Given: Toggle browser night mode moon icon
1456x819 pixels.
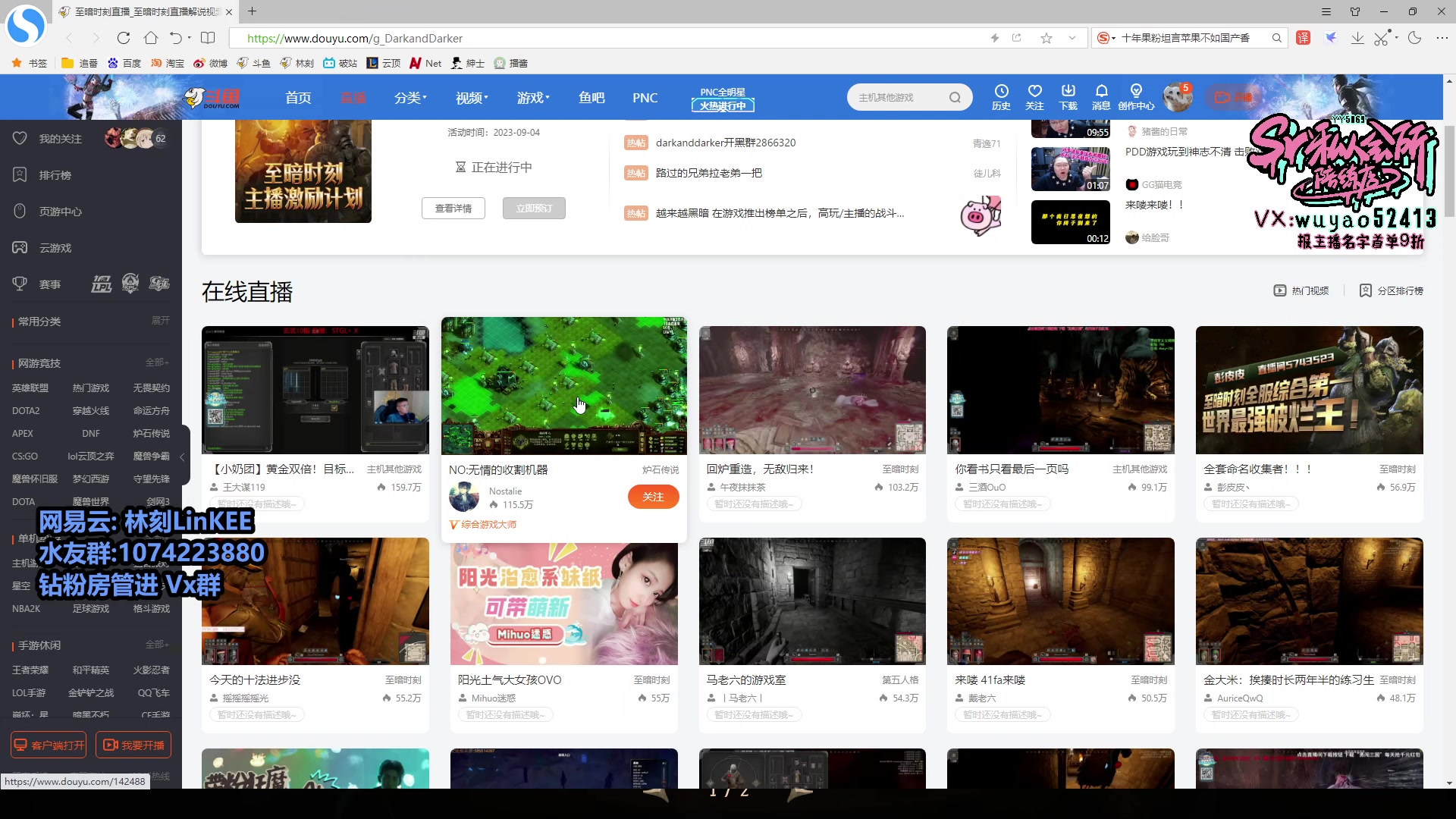Looking at the screenshot, I should coord(1414,38).
